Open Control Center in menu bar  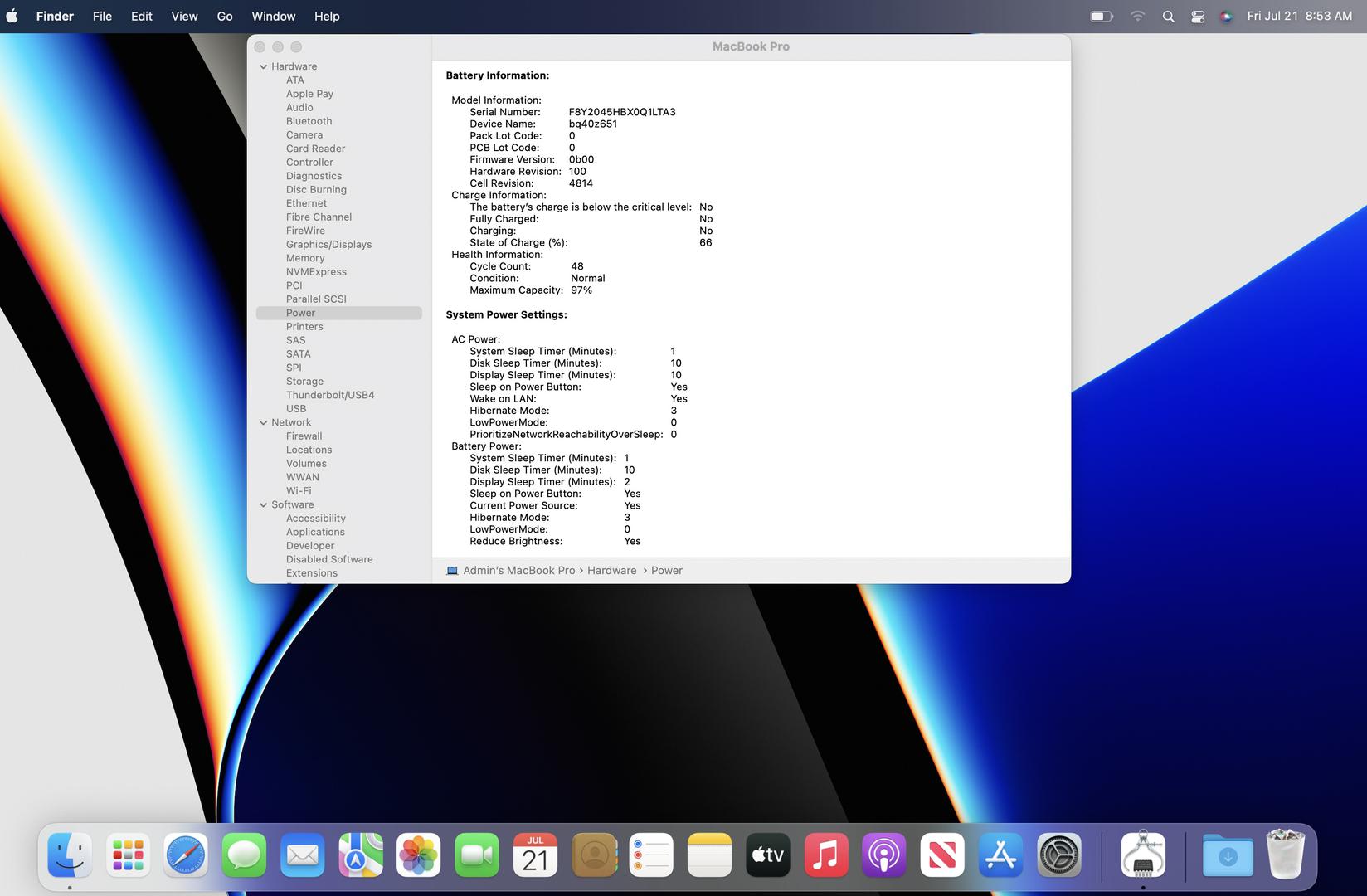tap(1198, 16)
